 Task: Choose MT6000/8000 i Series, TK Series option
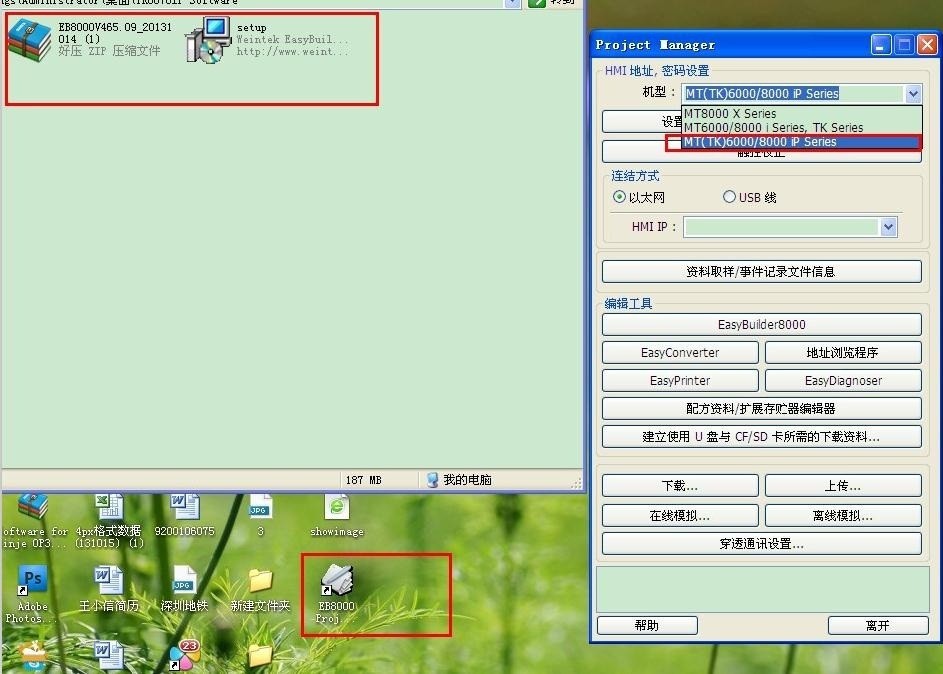(x=773, y=128)
